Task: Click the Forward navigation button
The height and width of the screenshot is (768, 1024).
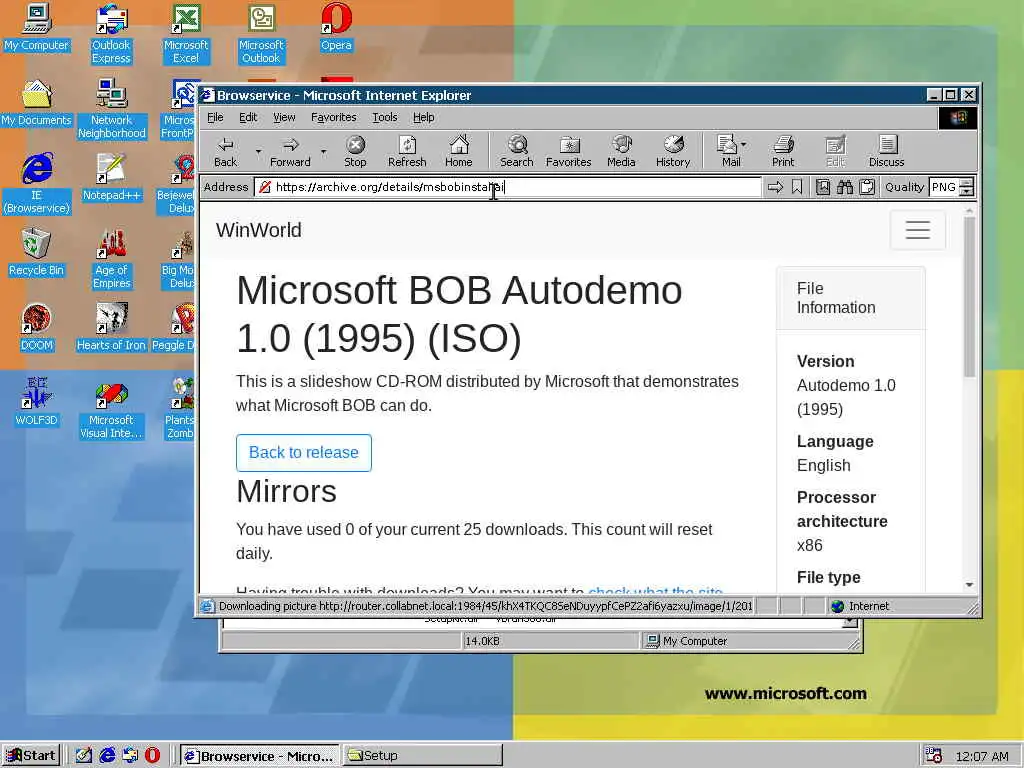Action: (290, 152)
